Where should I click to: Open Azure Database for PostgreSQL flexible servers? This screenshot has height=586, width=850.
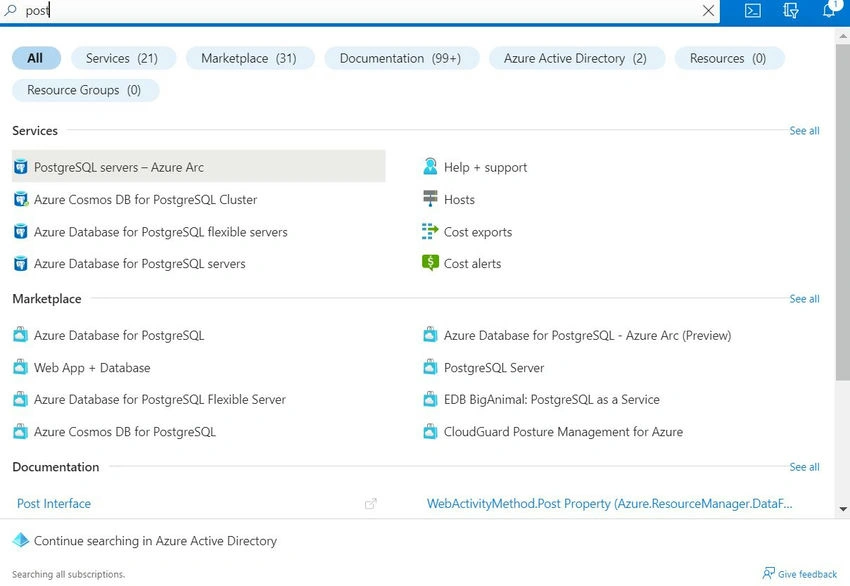pos(160,232)
